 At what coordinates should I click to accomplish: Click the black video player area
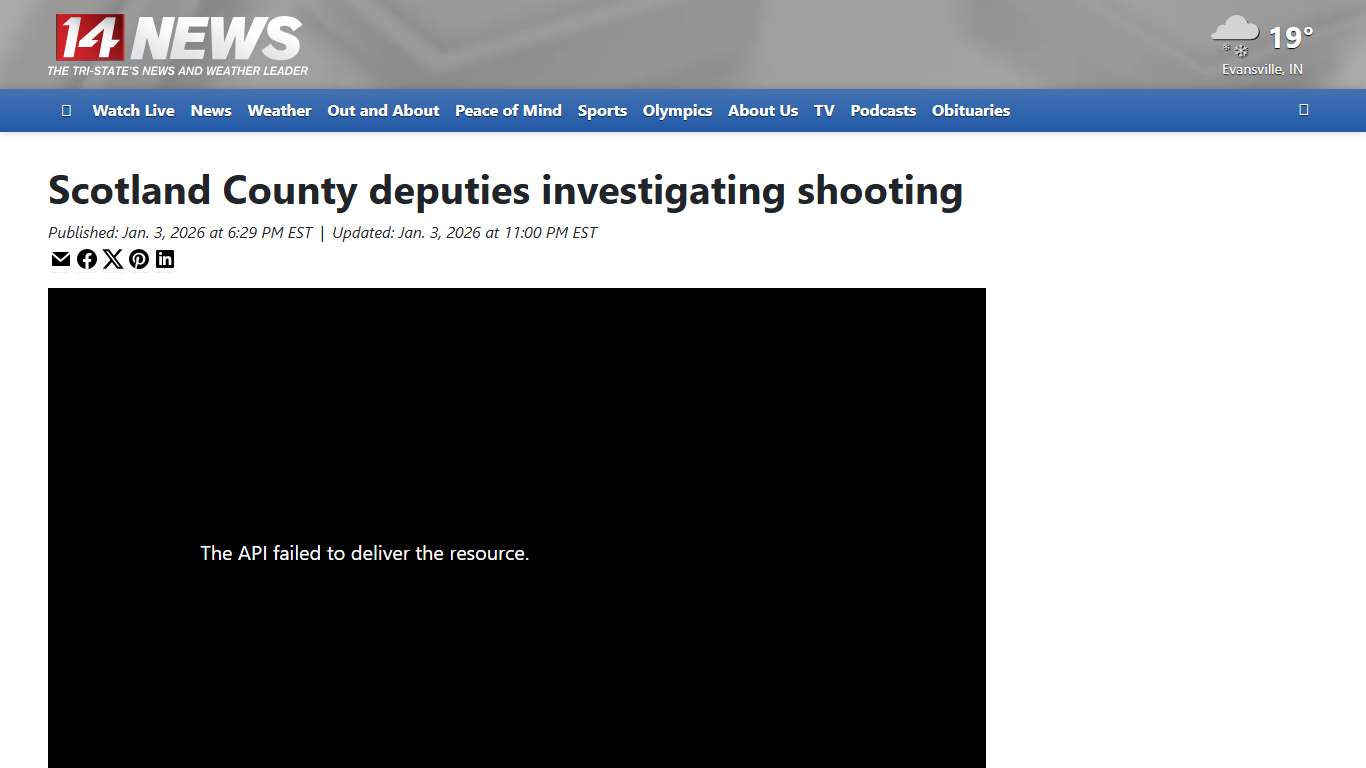tap(517, 530)
